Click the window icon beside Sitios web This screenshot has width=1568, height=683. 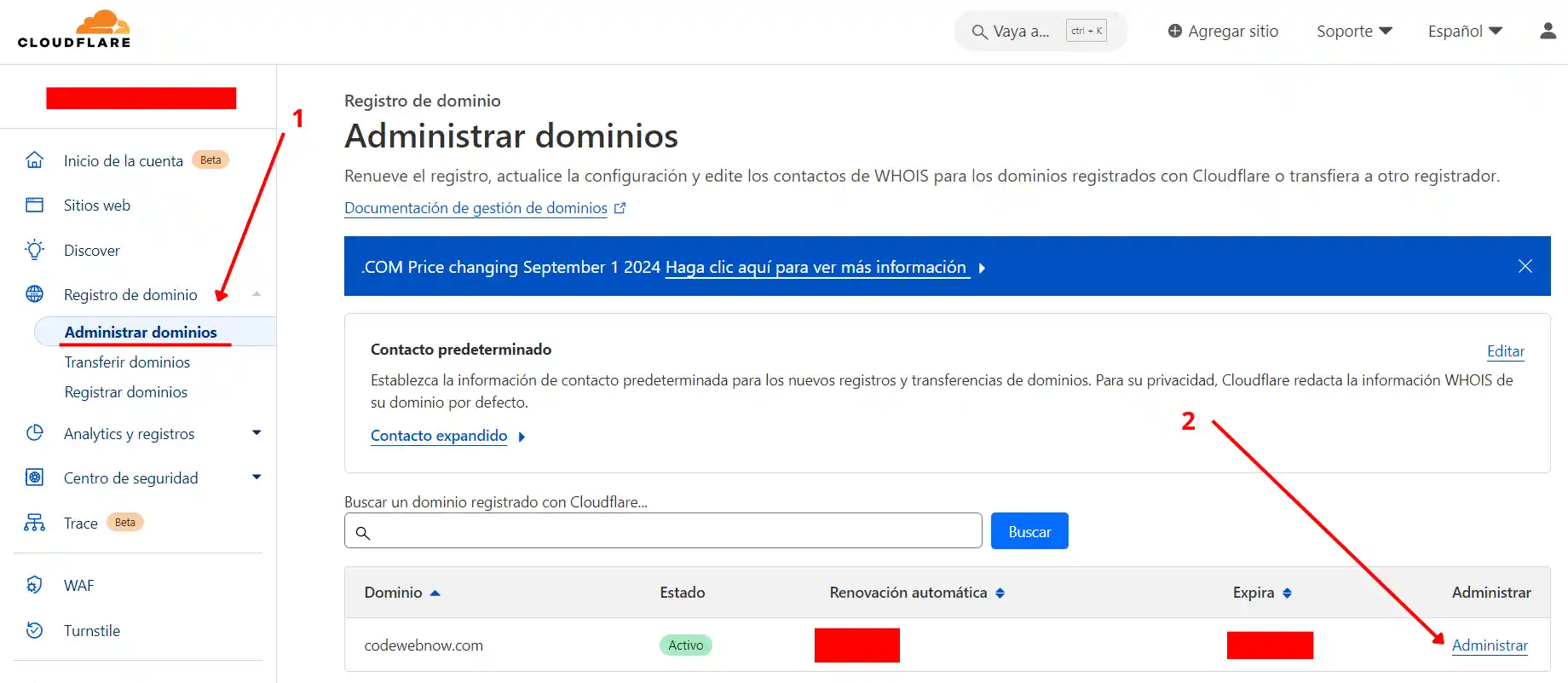tap(34, 205)
